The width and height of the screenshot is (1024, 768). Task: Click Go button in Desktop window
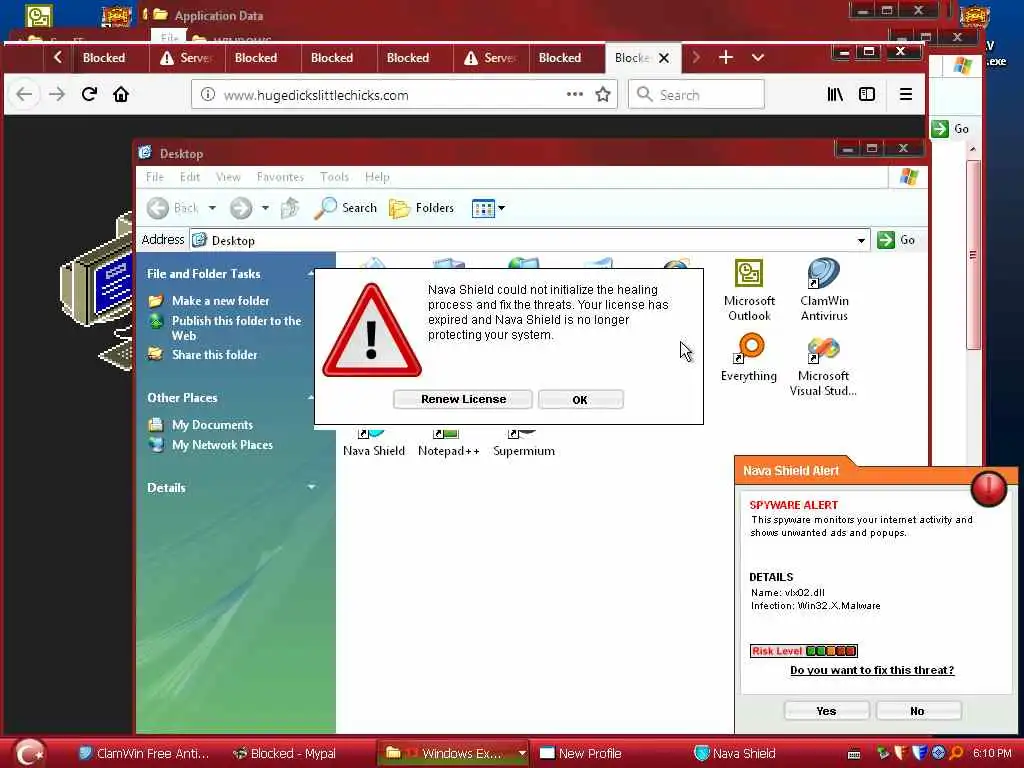897,240
